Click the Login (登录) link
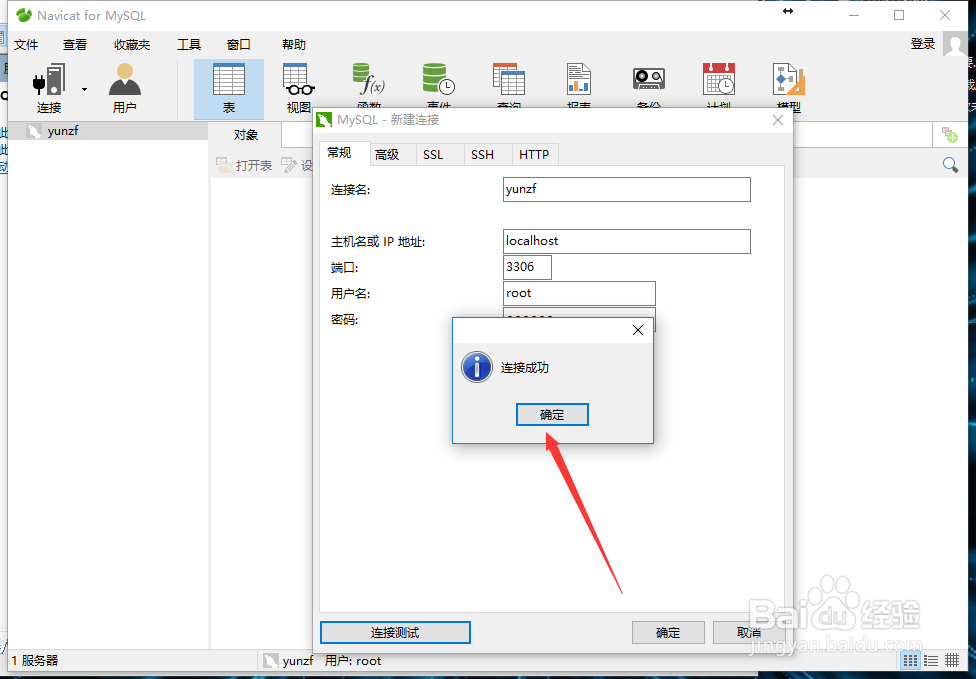The width and height of the screenshot is (976, 679). pyautogui.click(x=922, y=44)
